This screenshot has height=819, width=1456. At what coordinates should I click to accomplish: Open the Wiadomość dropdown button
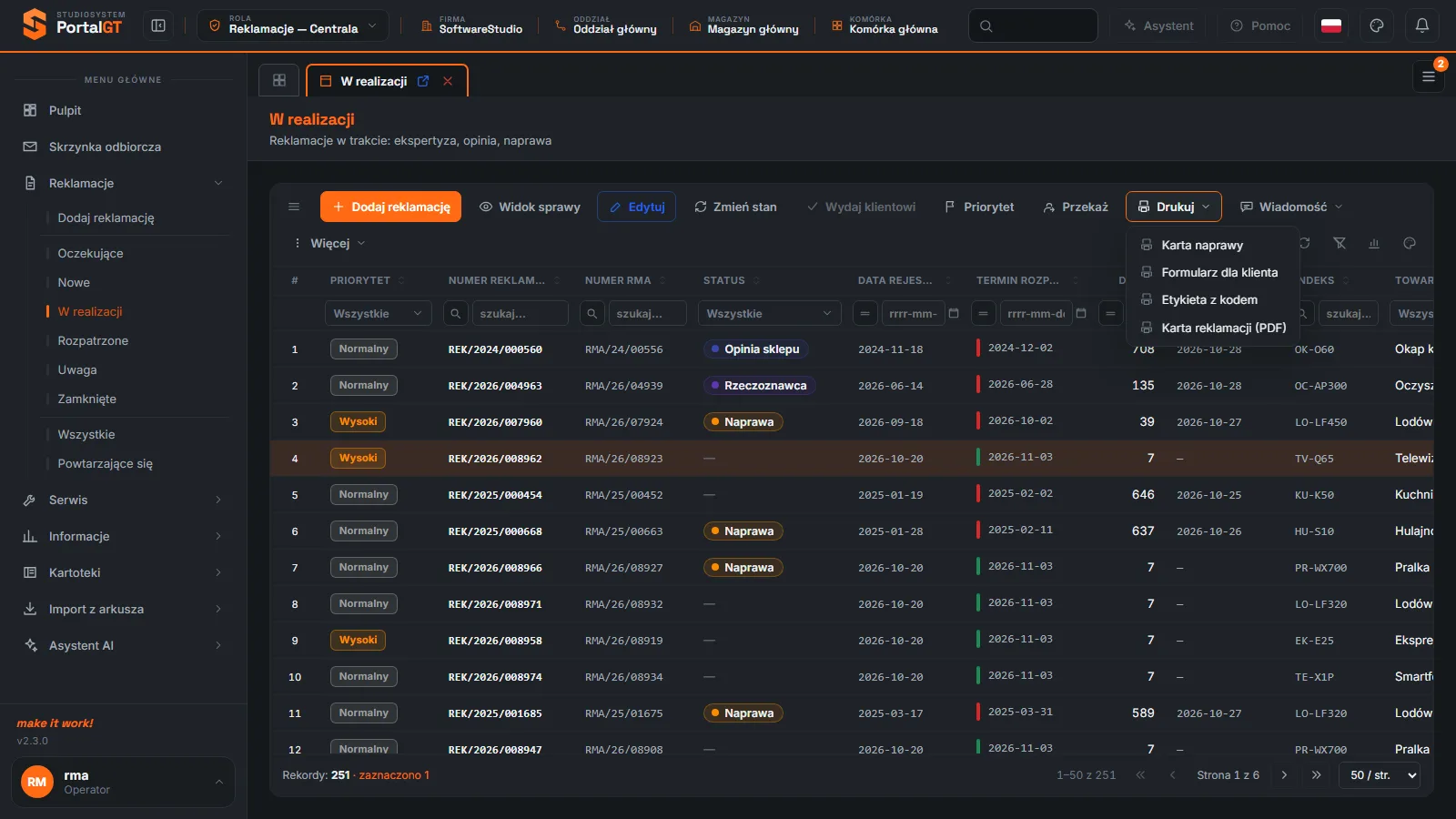pyautogui.click(x=1291, y=207)
